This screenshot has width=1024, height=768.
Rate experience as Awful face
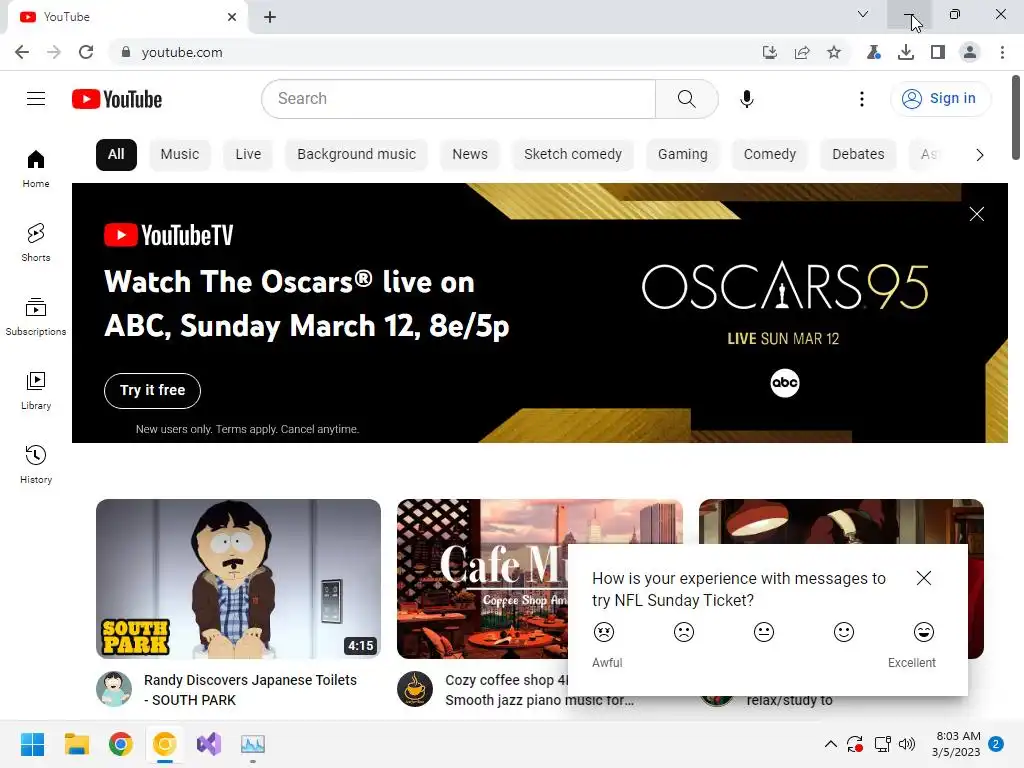[x=604, y=632]
